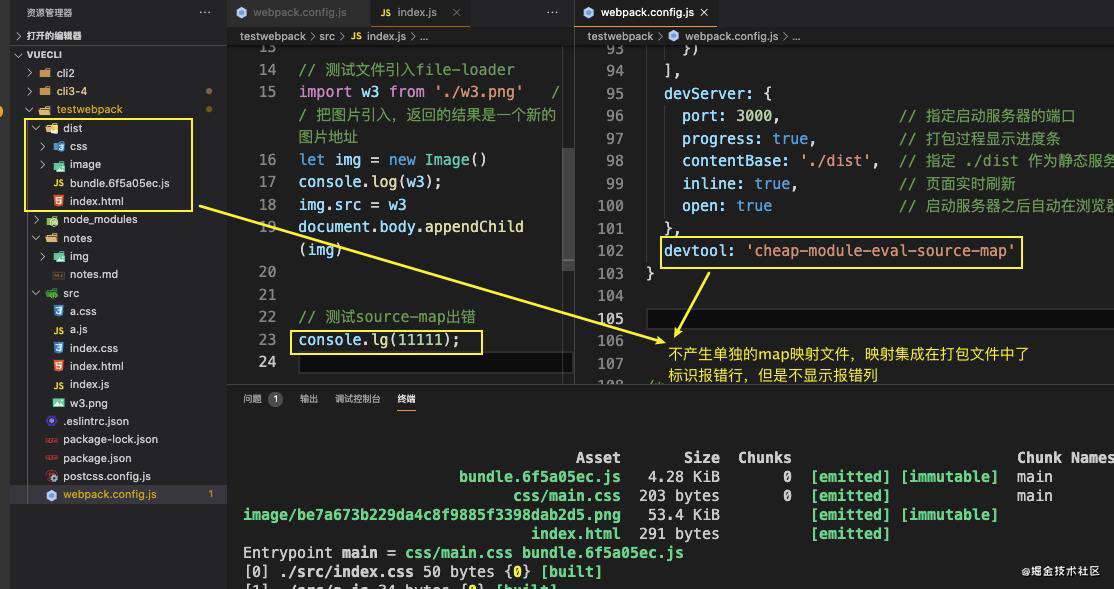Collapse the src folder chevron
1114x589 pixels.
point(36,293)
